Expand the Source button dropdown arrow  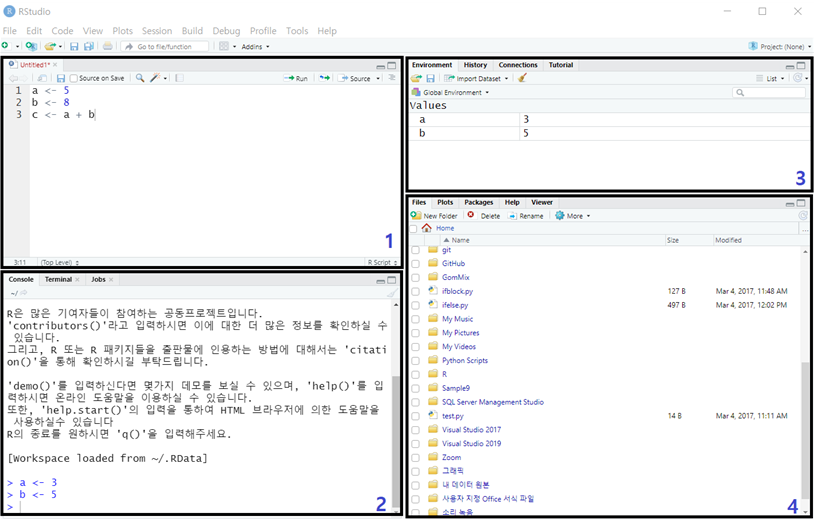click(378, 78)
